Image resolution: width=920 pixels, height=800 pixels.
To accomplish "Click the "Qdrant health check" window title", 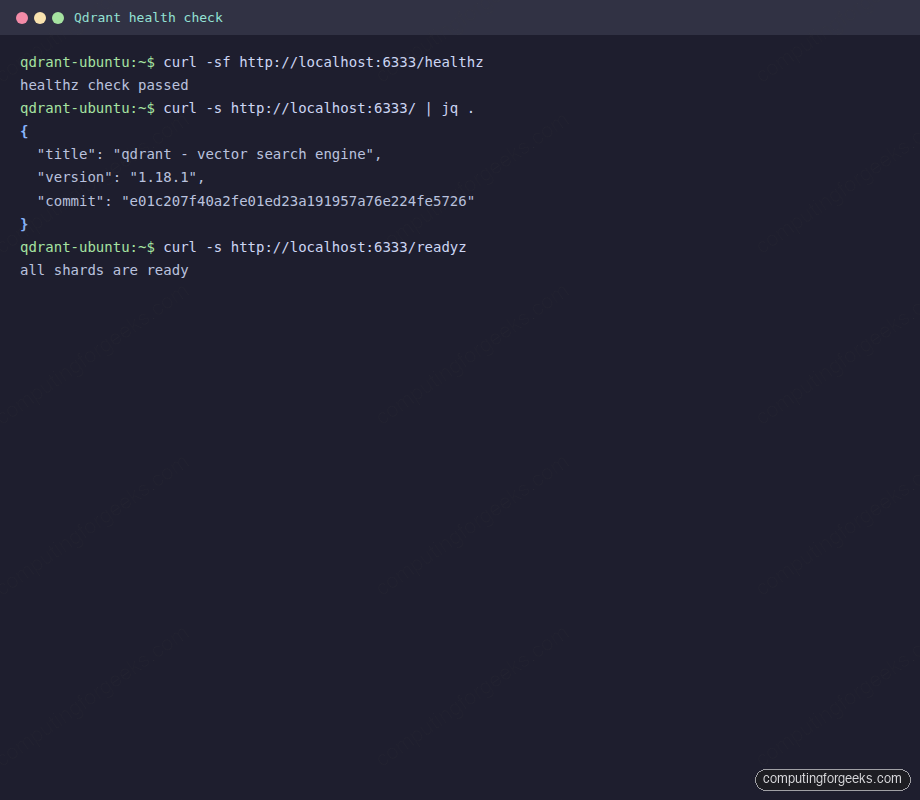I will (x=148, y=18).
